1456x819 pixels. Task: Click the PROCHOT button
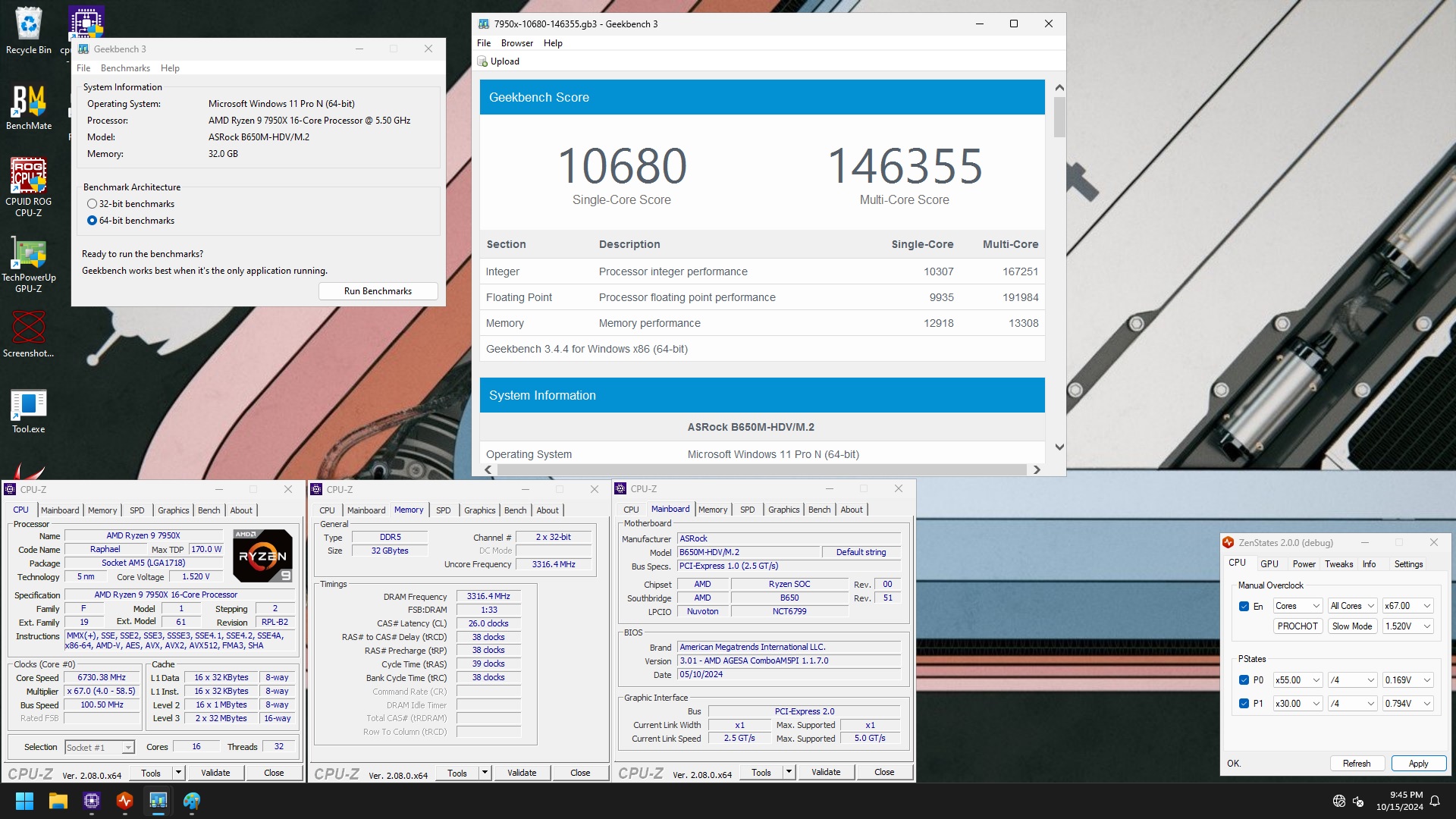pos(1298,626)
